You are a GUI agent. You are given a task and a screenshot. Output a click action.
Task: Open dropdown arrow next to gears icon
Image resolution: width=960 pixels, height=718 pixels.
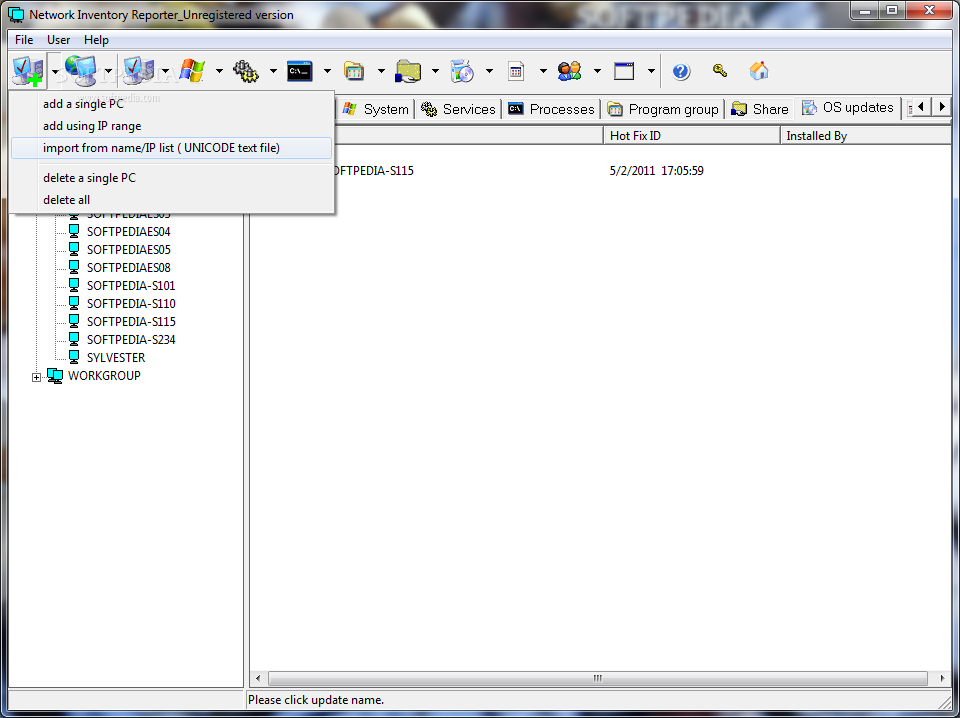[x=273, y=71]
